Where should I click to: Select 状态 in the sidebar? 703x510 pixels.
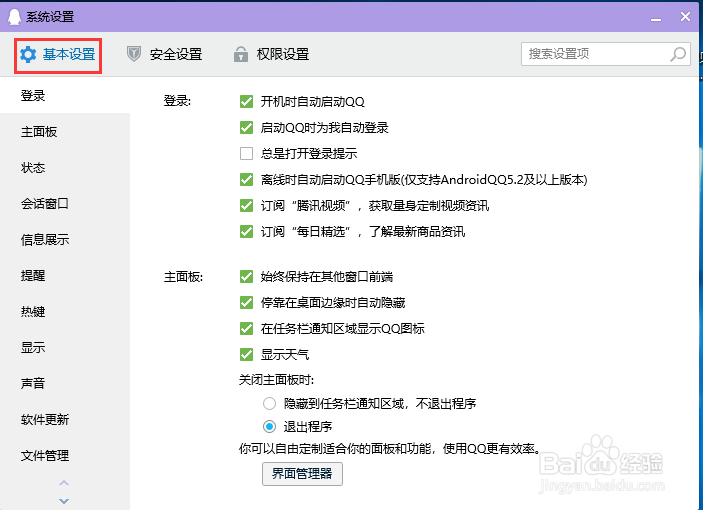point(65,168)
